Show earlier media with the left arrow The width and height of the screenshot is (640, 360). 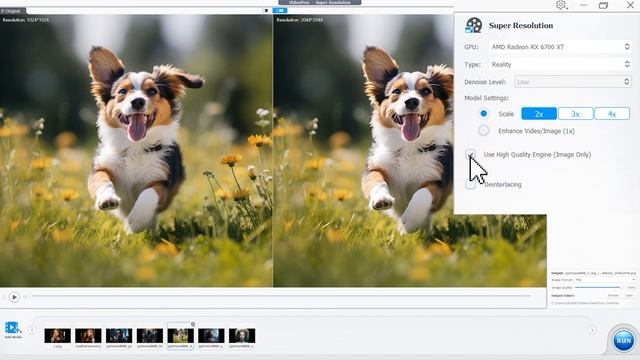point(32,330)
